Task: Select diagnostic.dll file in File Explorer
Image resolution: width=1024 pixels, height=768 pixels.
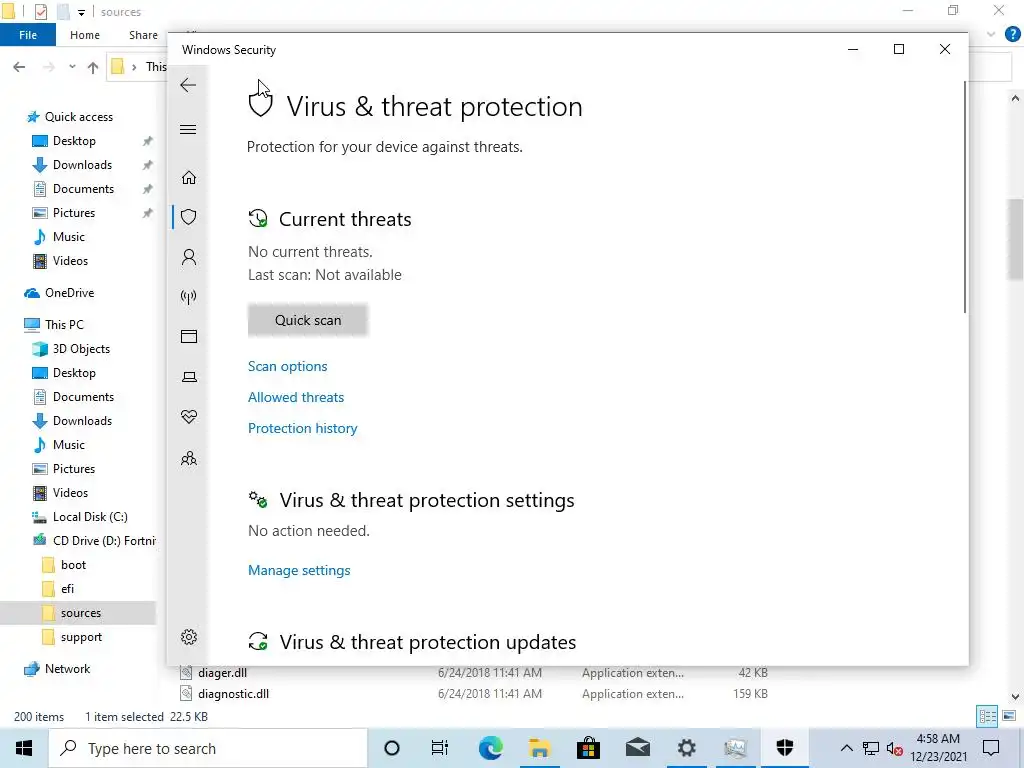Action: [233, 694]
